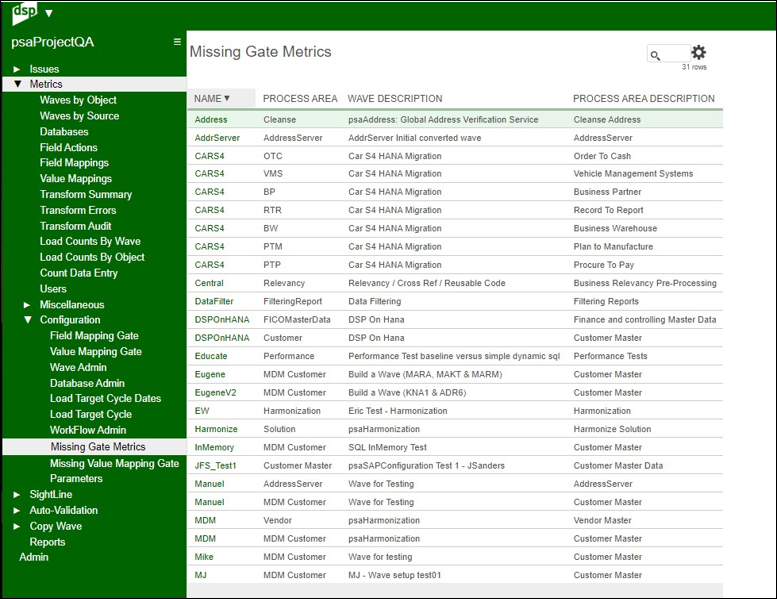This screenshot has width=777, height=599.
Task: Open Waves by Source metrics
Action: pyautogui.click(x=79, y=116)
